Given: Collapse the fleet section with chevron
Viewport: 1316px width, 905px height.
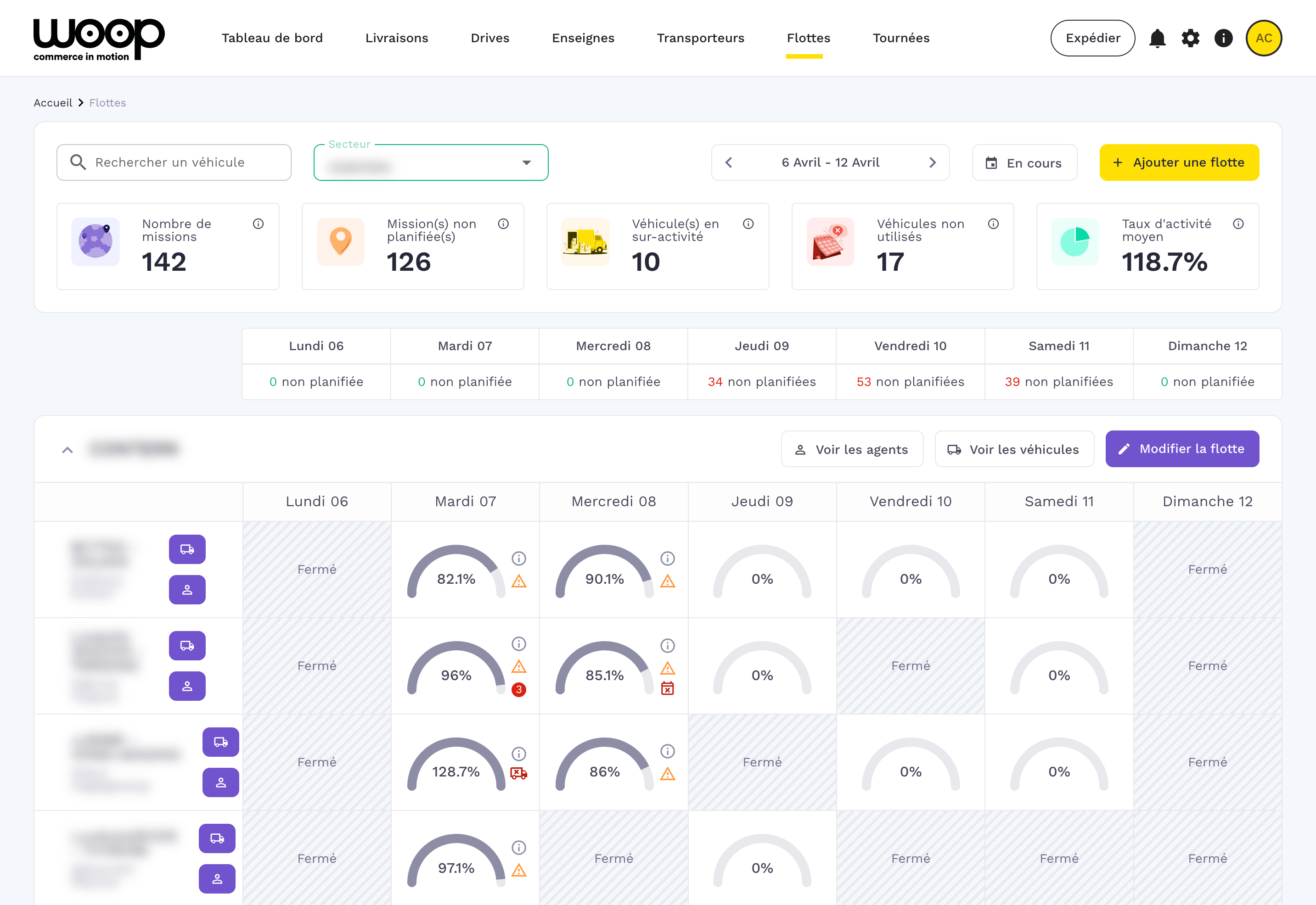Looking at the screenshot, I should click(67, 450).
